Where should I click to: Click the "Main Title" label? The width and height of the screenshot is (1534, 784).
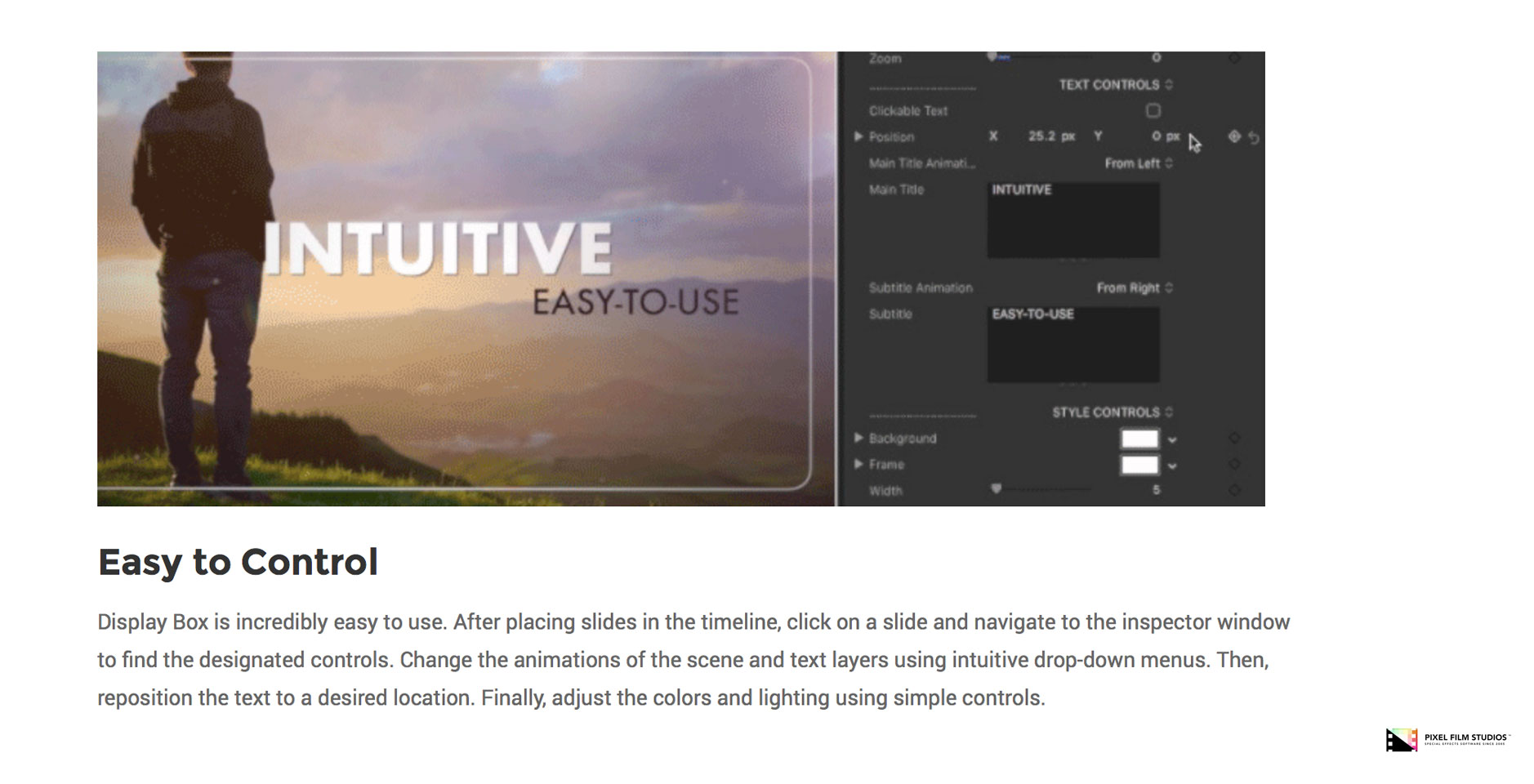point(896,189)
